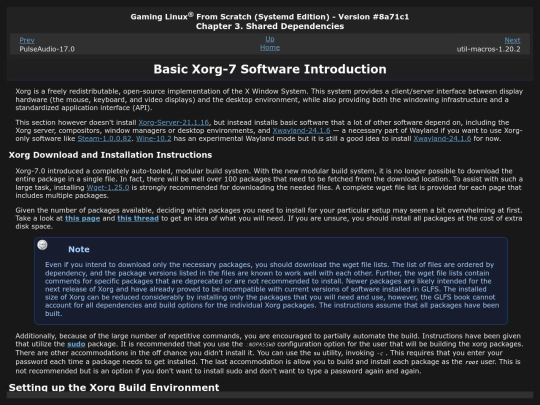Click the 'Note' heading text
Viewport: 540px width, 405px height.
tap(79, 249)
